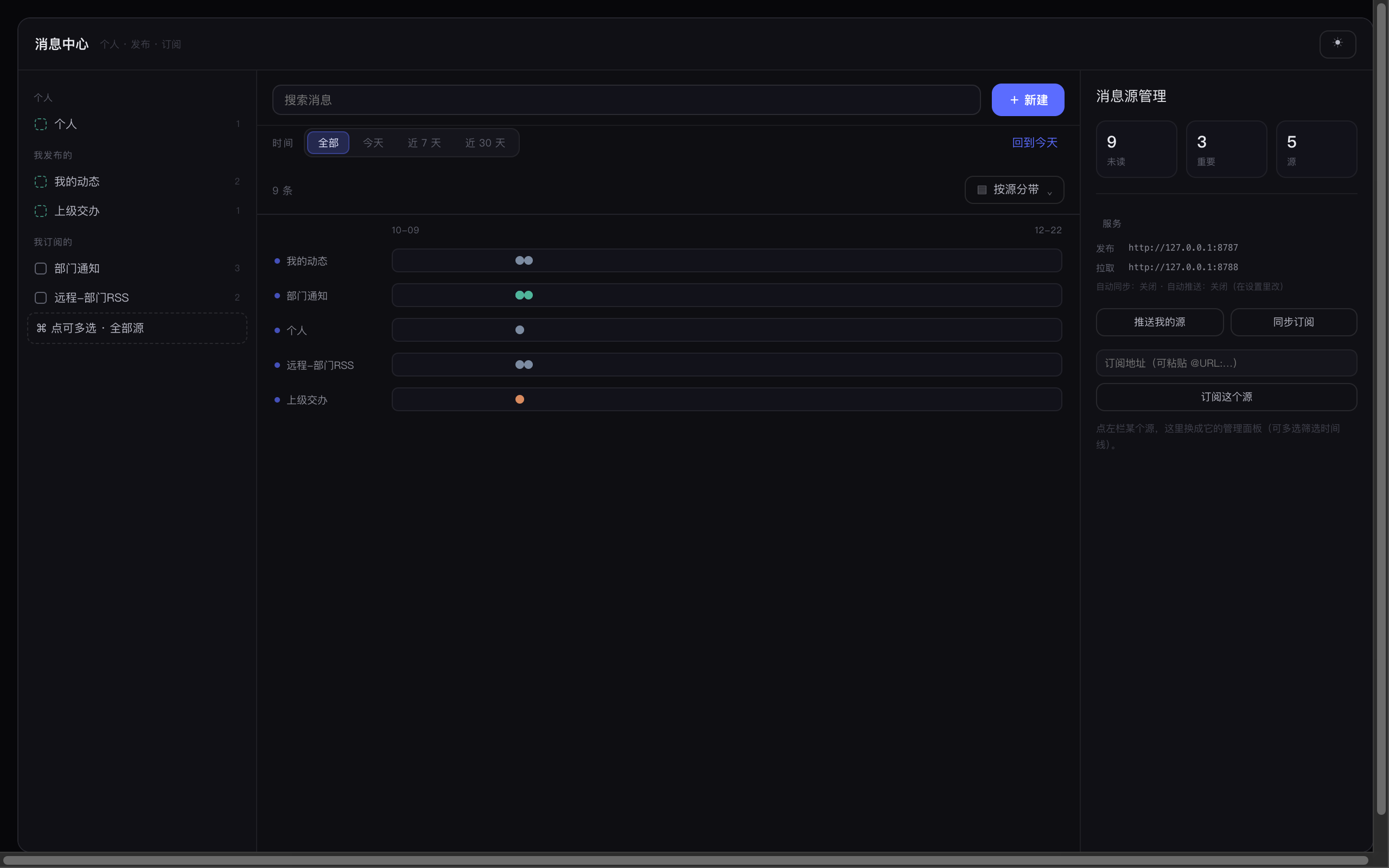Click the 个人 lane label in timeline
Viewport: 1389px width, 868px height.
click(296, 331)
